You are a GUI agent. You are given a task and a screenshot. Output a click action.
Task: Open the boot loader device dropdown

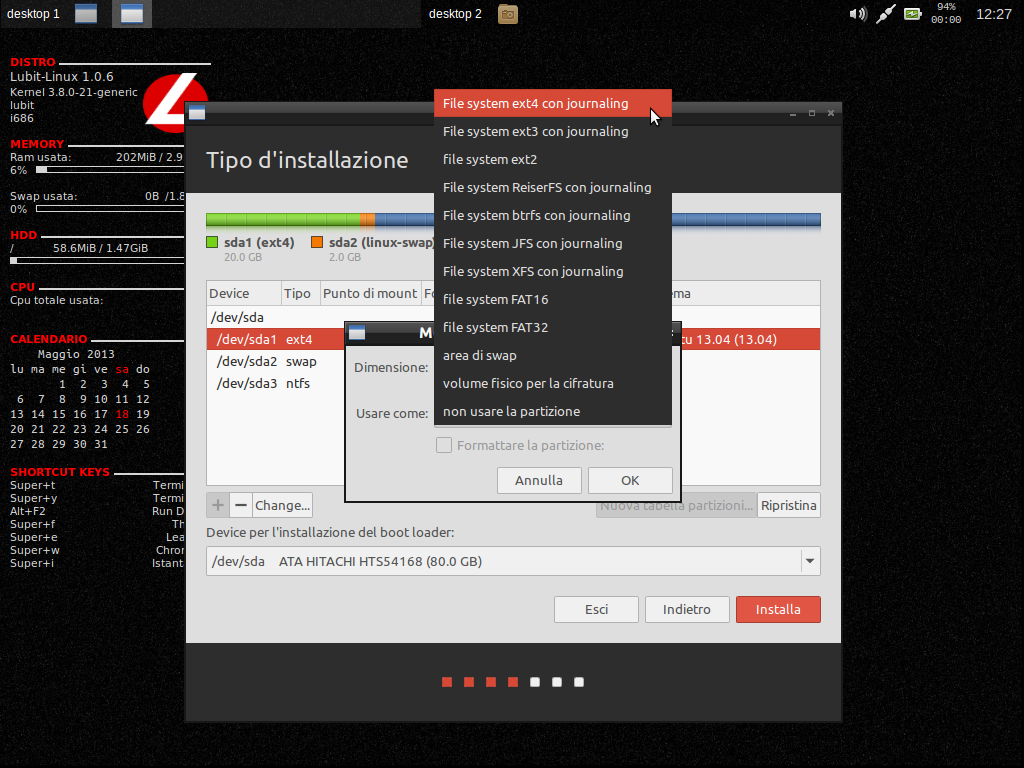809,561
